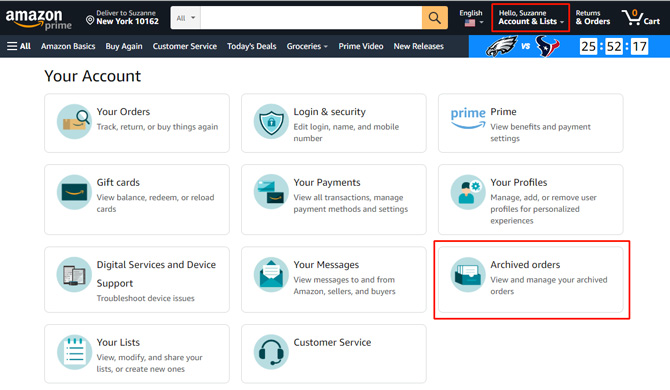Open the shopping cart icon
Viewport: 670px width, 390px height.
click(x=633, y=18)
